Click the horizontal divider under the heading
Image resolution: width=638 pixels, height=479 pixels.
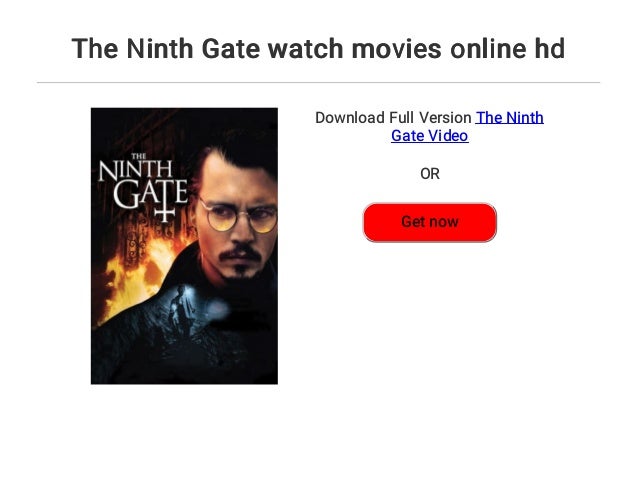pos(318,82)
